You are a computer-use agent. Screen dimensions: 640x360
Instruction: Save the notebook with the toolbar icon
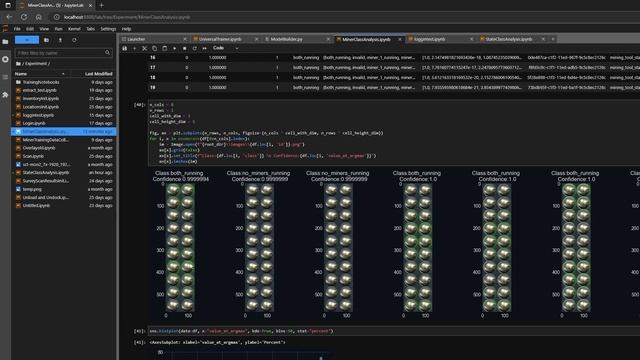coord(124,48)
